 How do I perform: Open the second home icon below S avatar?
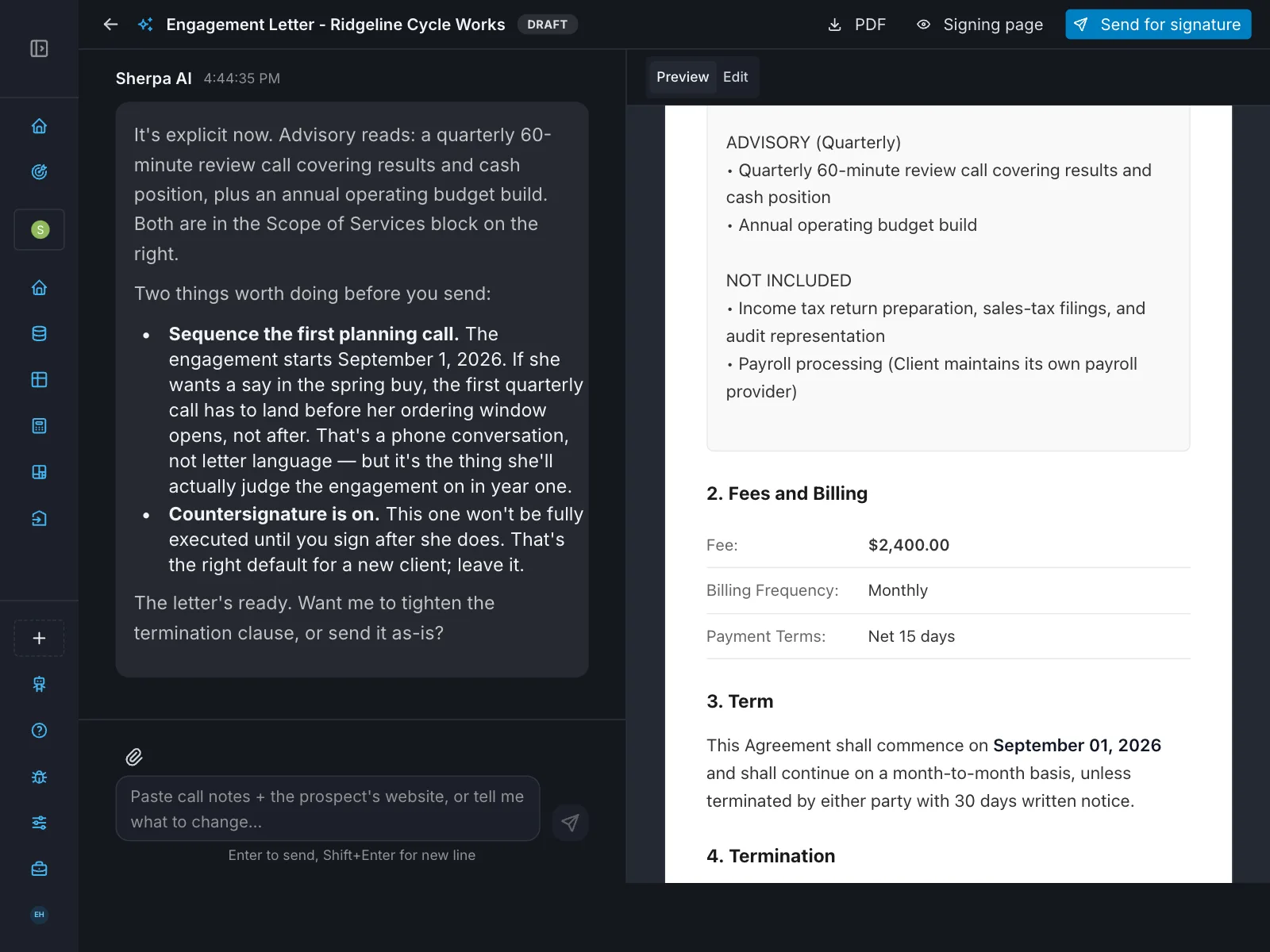tap(39, 288)
